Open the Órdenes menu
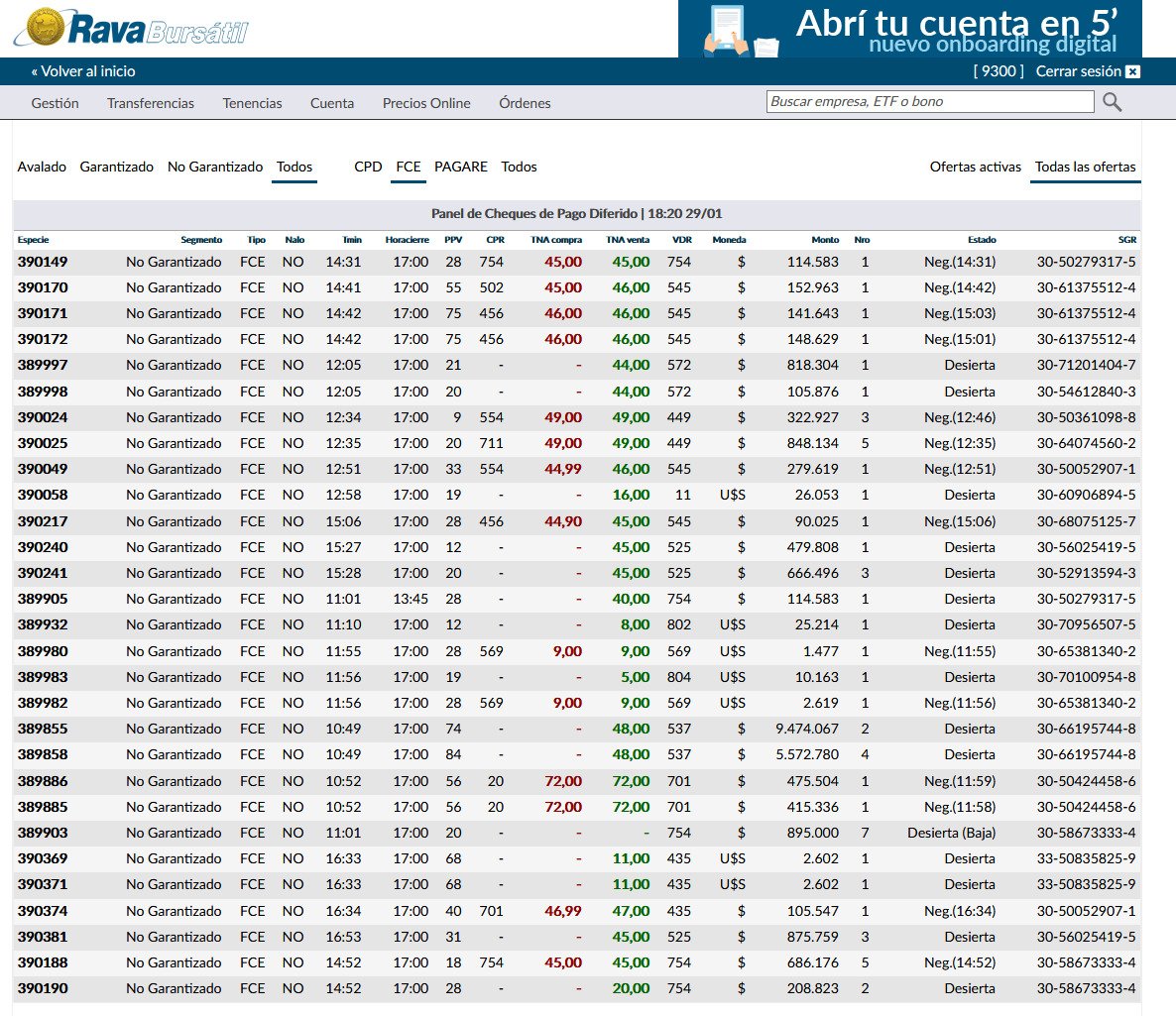The width and height of the screenshot is (1176, 1016). click(525, 103)
